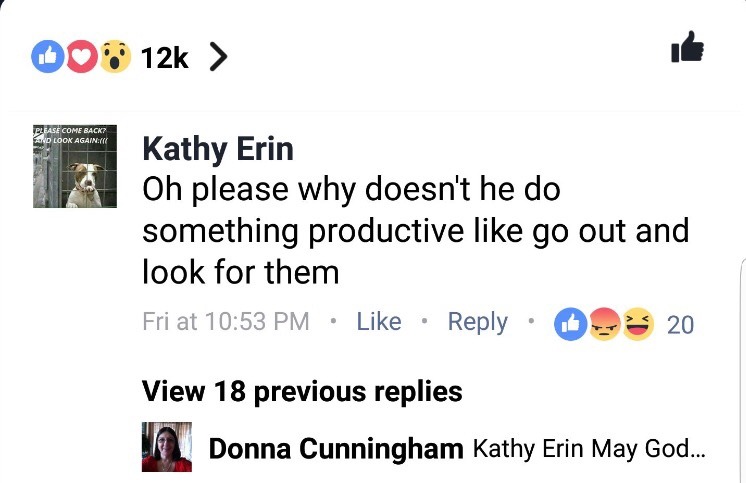Click the laughing face reaction on the comment
Viewport: 746px width, 483px height.
(637, 323)
